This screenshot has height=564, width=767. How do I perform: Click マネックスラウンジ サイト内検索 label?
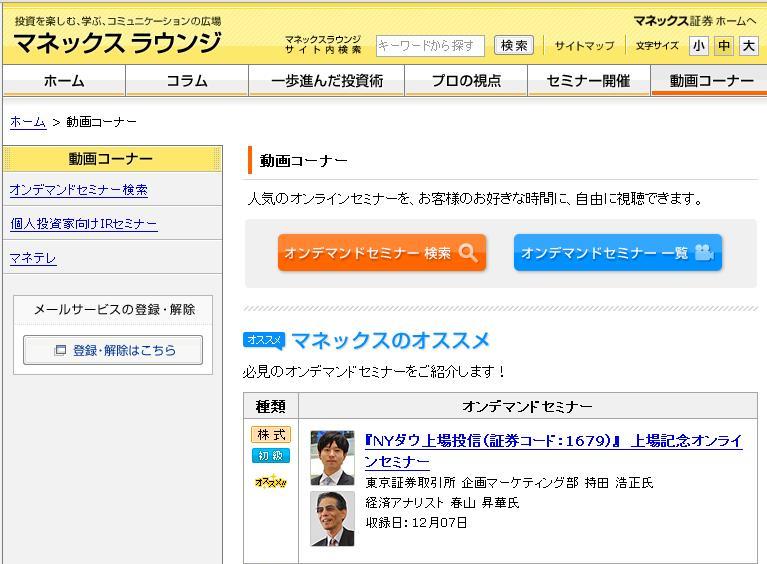click(323, 44)
